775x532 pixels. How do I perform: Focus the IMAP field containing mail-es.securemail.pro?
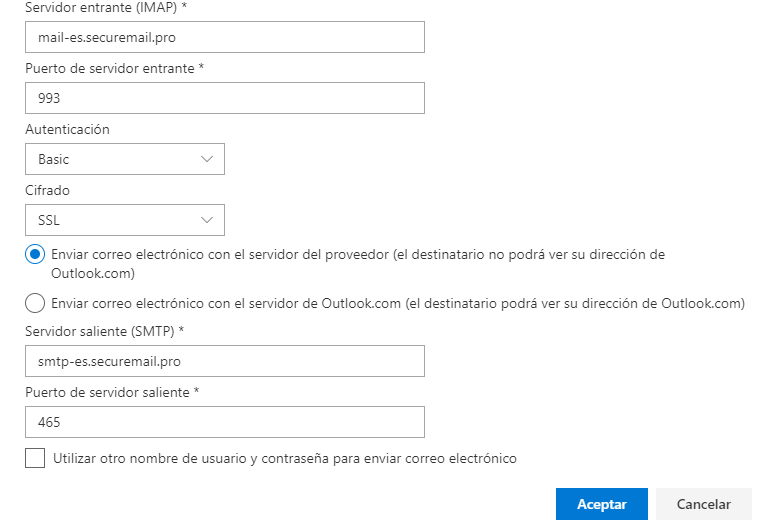coord(225,37)
